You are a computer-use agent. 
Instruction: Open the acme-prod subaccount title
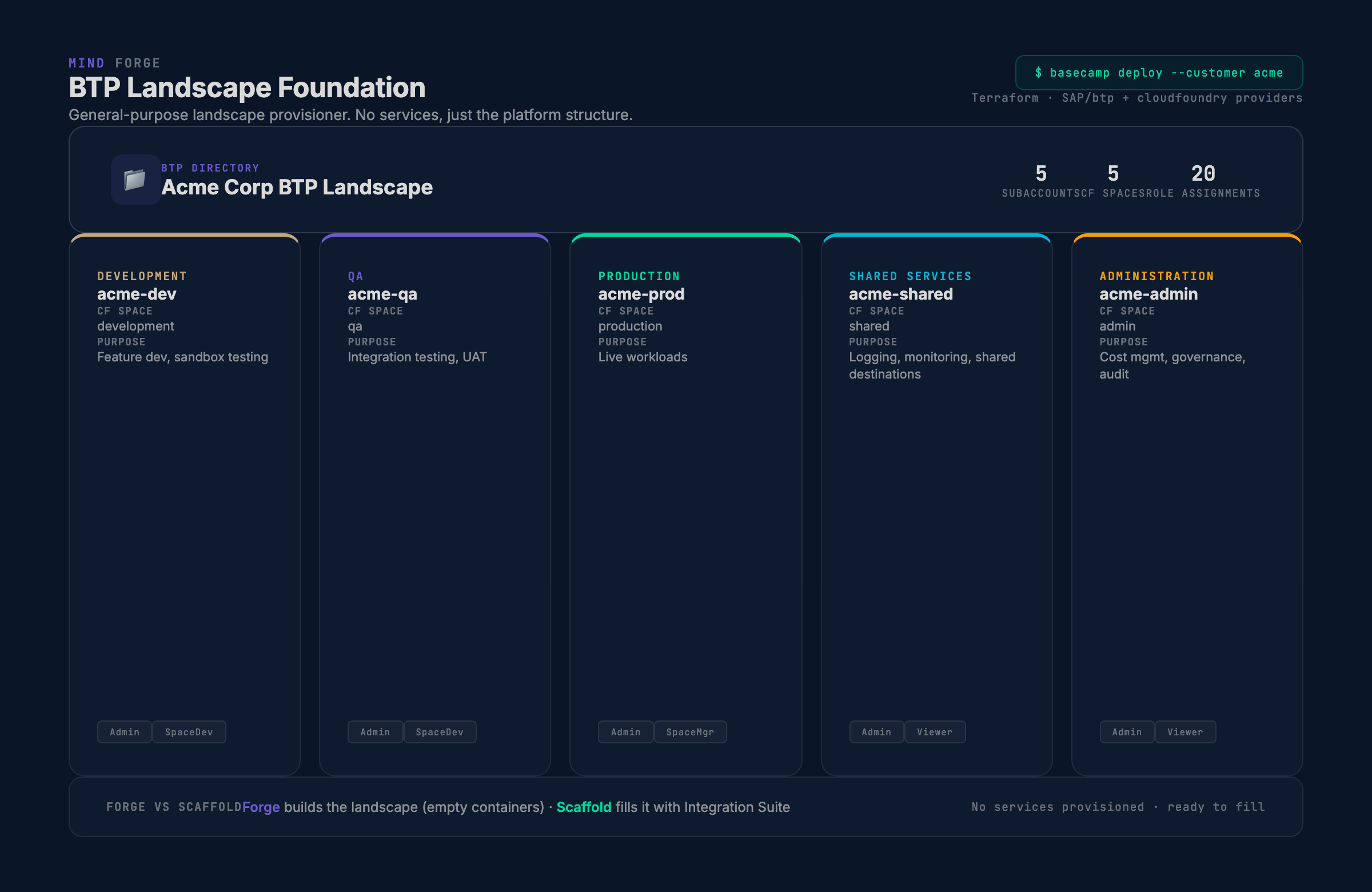click(x=641, y=294)
